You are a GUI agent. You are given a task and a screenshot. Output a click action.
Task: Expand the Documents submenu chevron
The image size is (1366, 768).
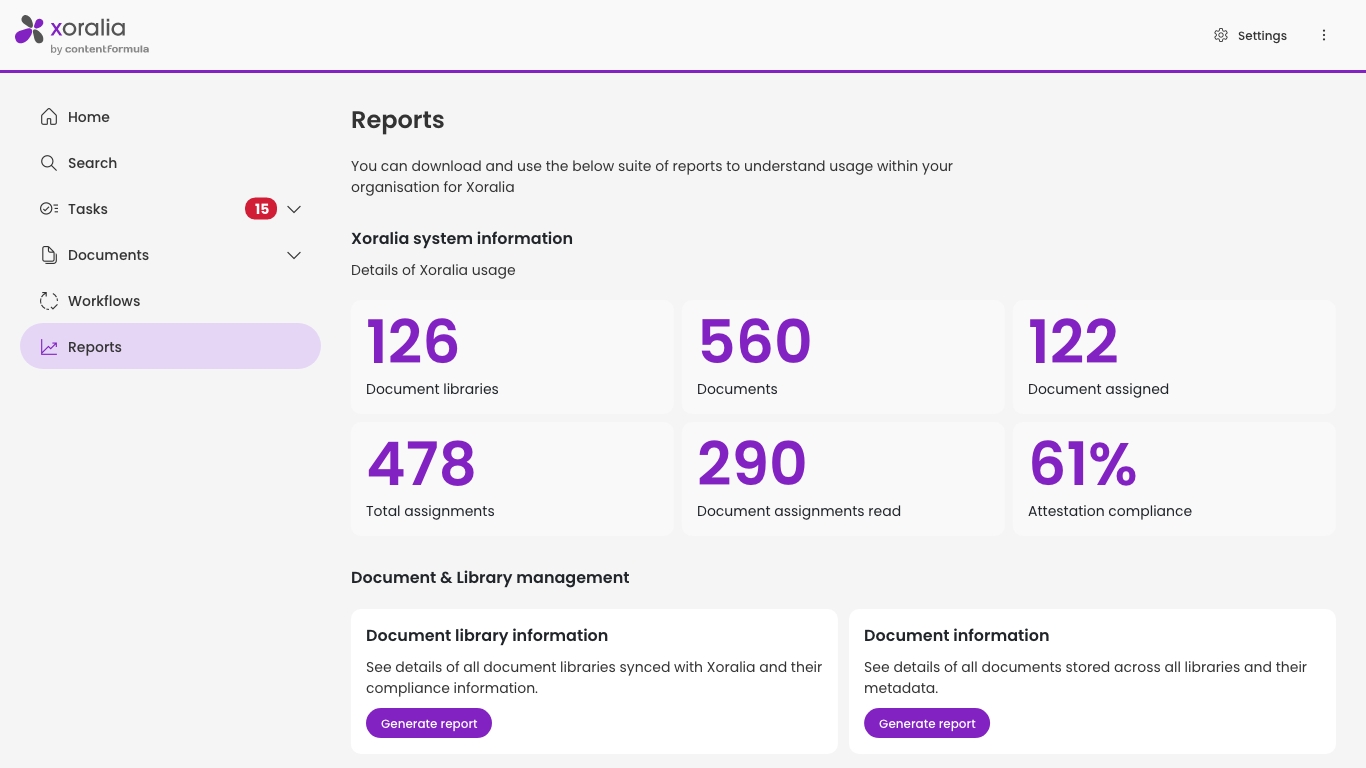pos(294,255)
